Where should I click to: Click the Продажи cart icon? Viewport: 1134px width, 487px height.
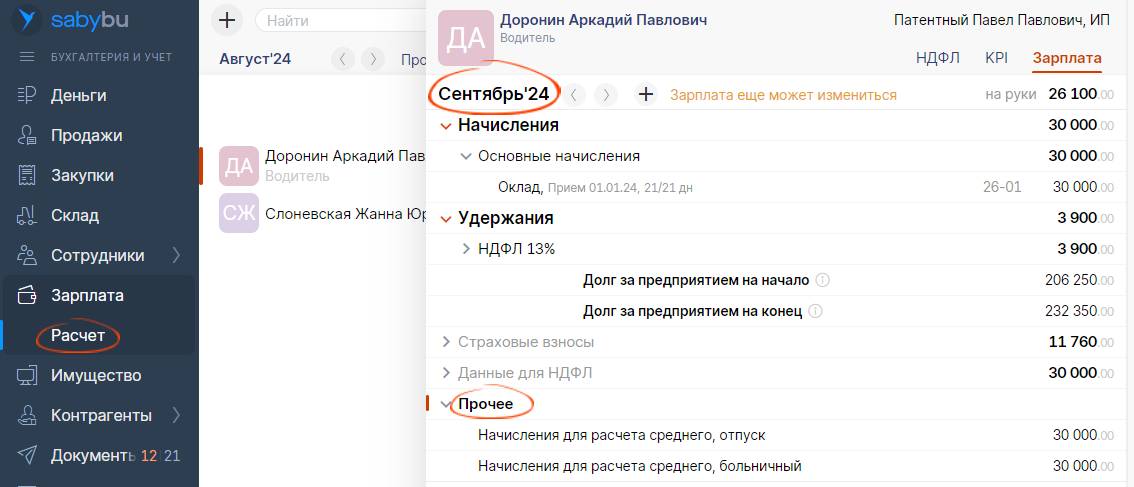(x=27, y=136)
